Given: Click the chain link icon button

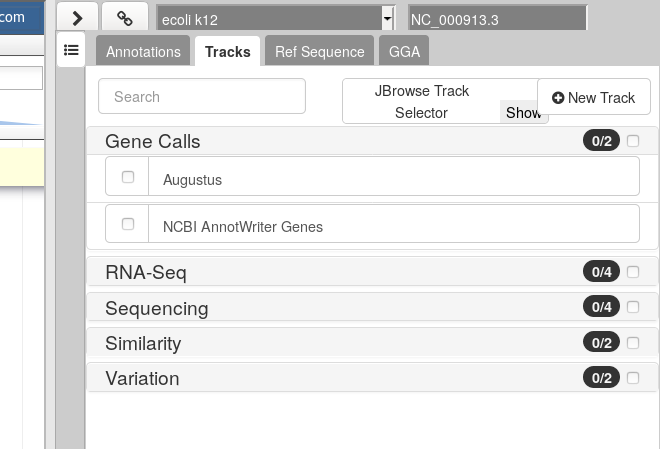Looking at the screenshot, I should pos(125,18).
